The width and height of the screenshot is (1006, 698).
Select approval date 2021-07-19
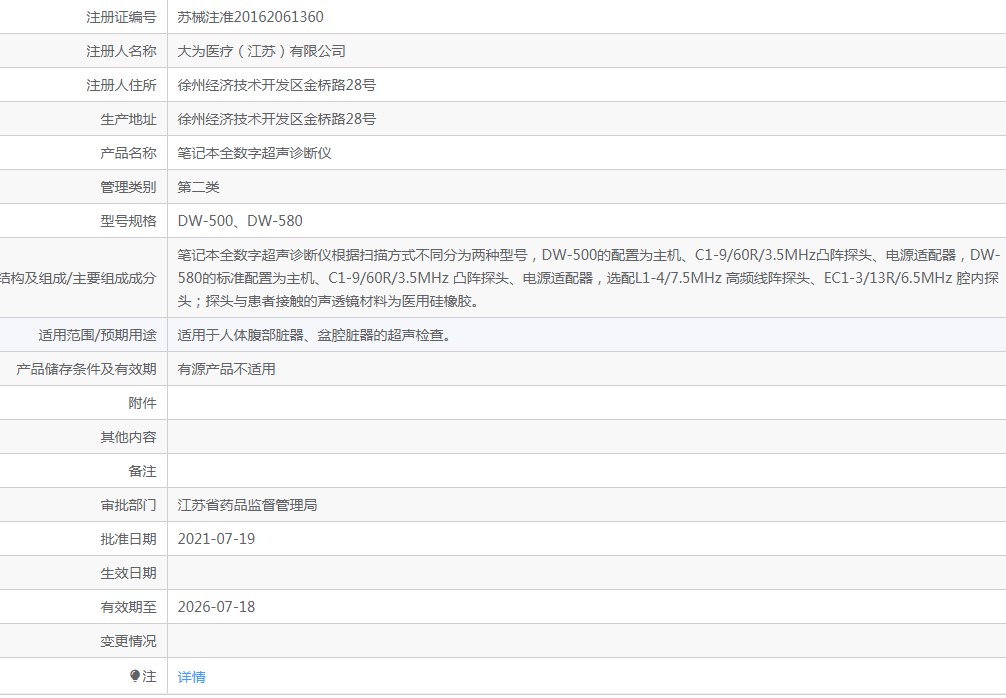216,539
